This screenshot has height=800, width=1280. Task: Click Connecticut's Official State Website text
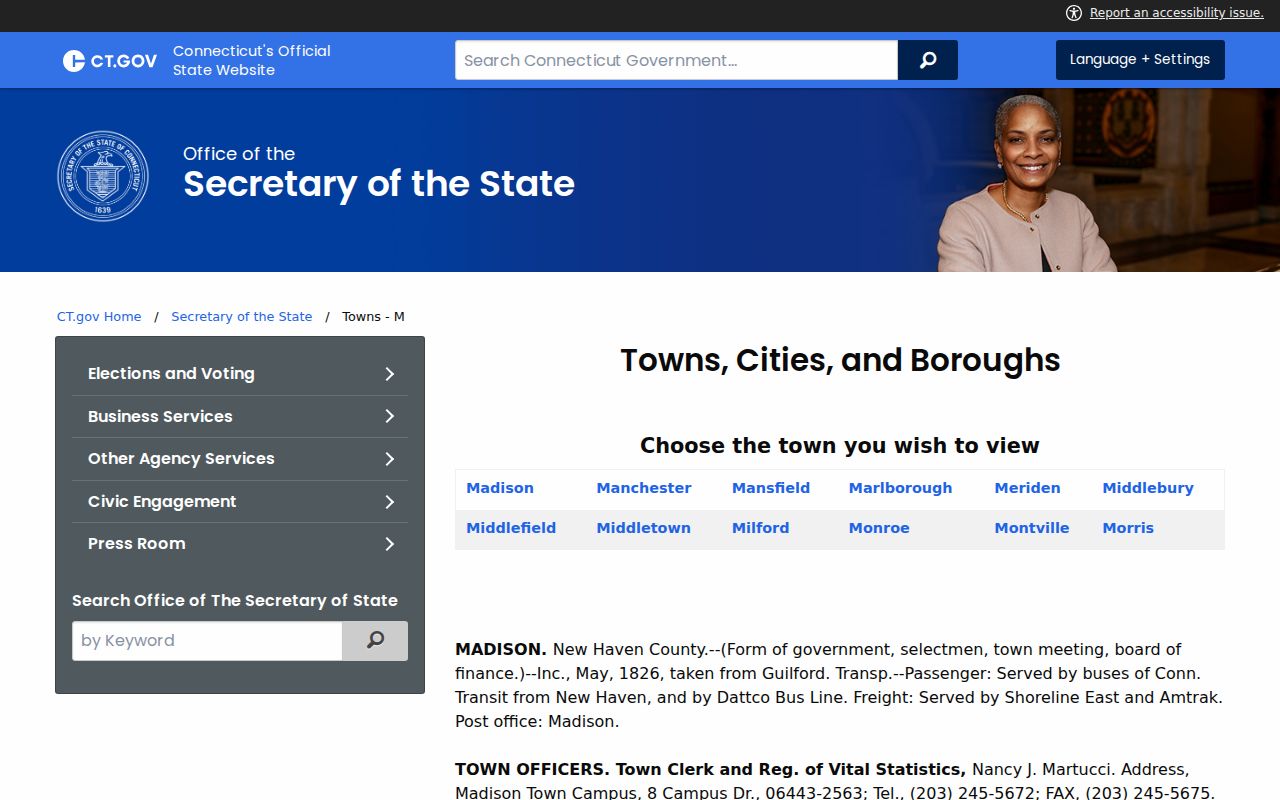click(x=252, y=60)
